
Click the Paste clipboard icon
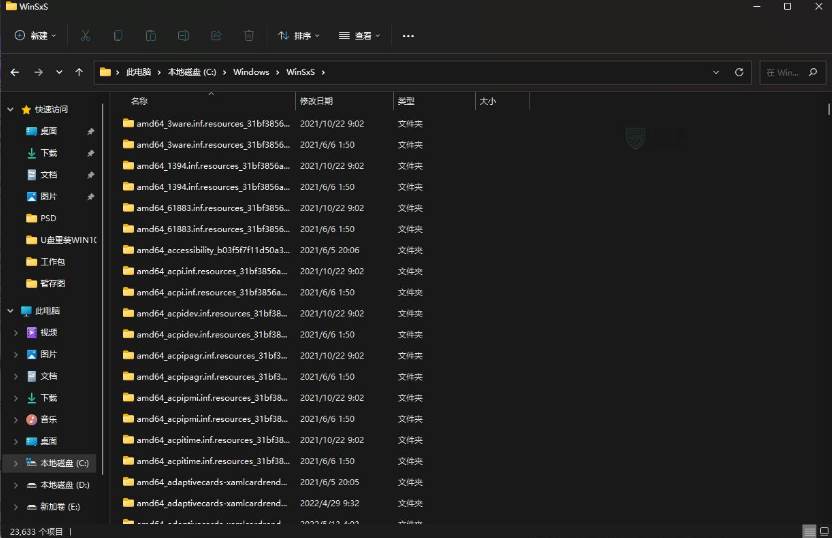[151, 36]
